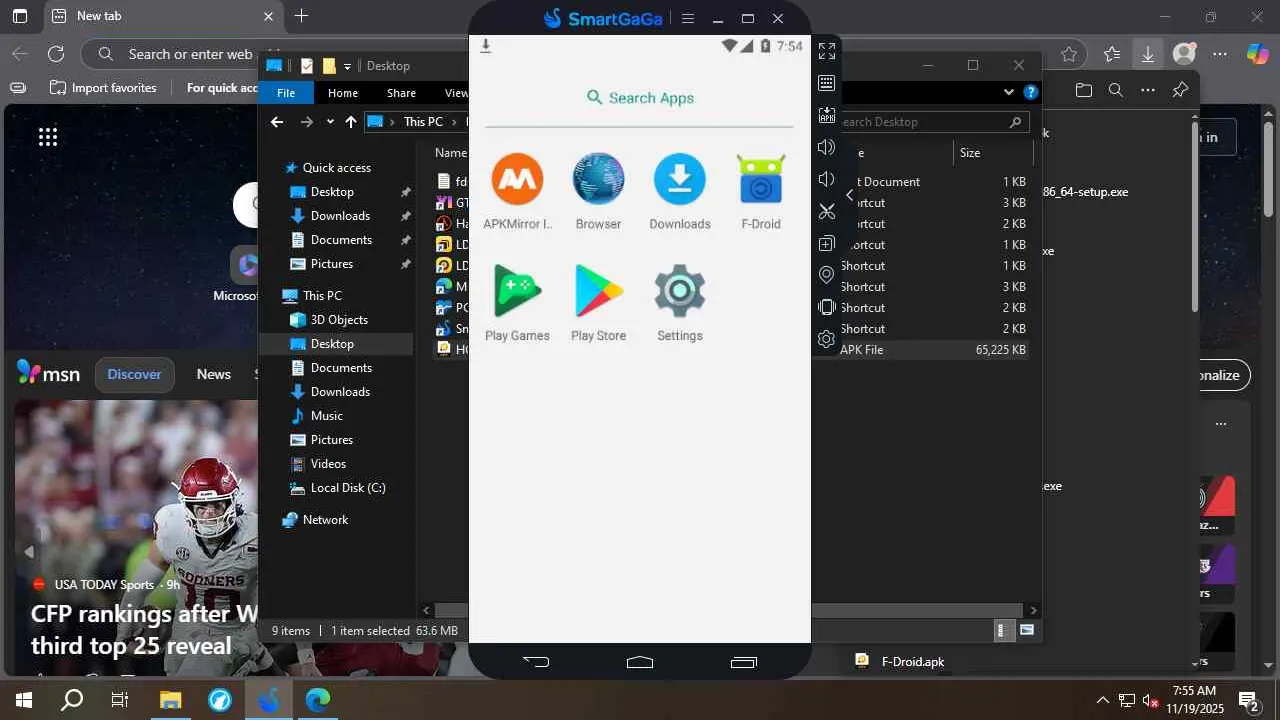This screenshot has height=720, width=1280.
Task: Open the Share ribbon tab
Action: pos(401,93)
